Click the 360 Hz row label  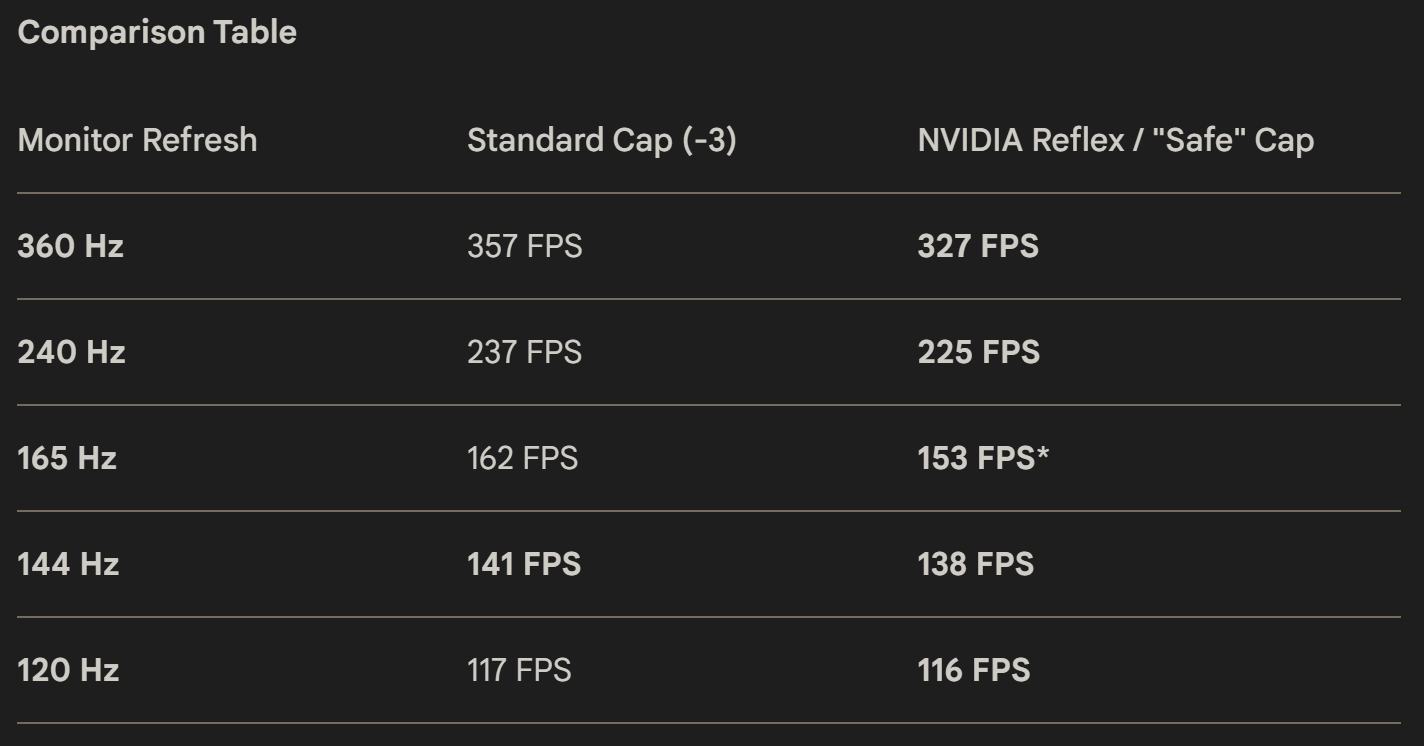pos(71,246)
